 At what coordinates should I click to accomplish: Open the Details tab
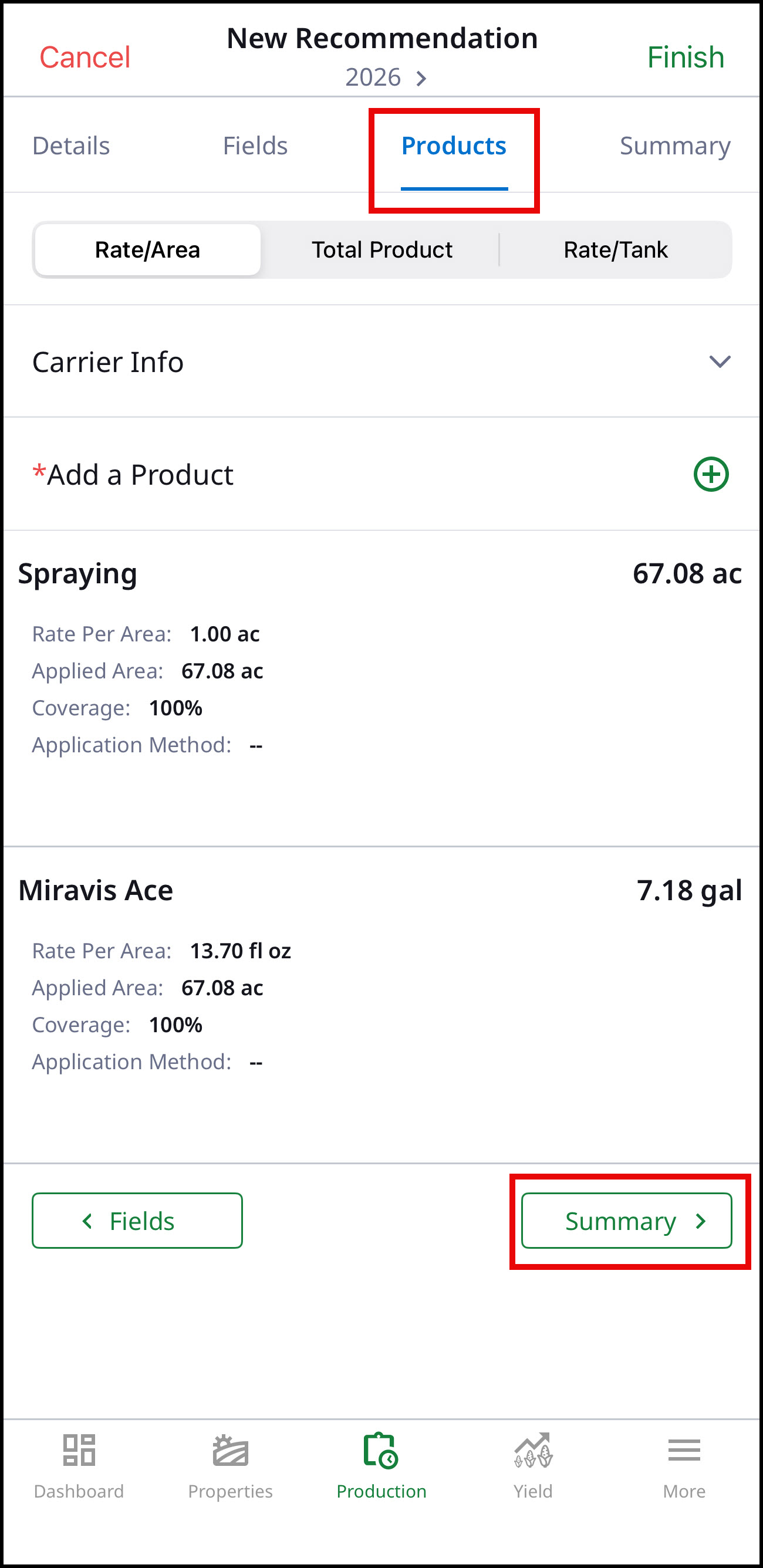(x=71, y=146)
